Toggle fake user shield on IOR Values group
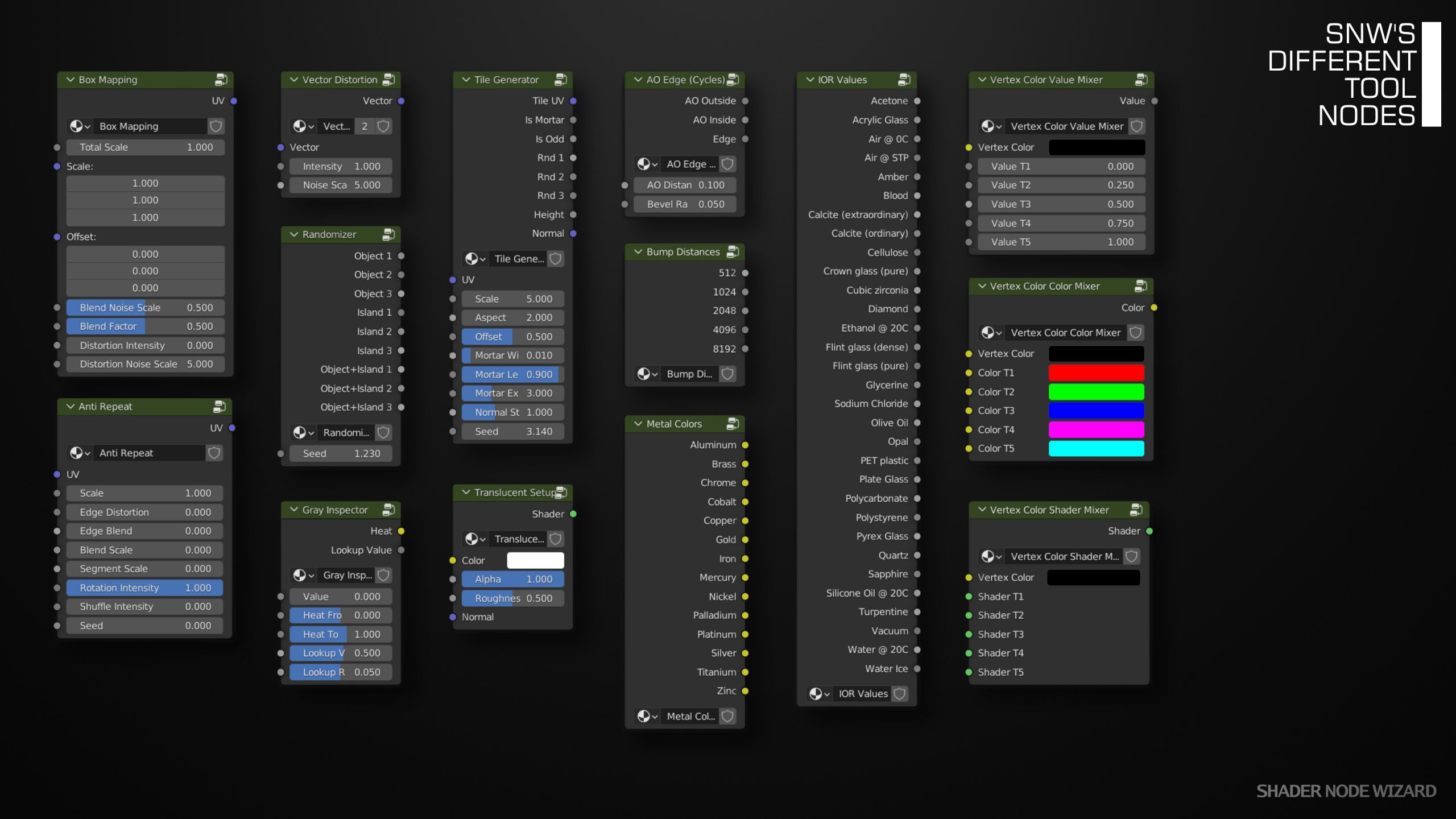 pyautogui.click(x=900, y=694)
